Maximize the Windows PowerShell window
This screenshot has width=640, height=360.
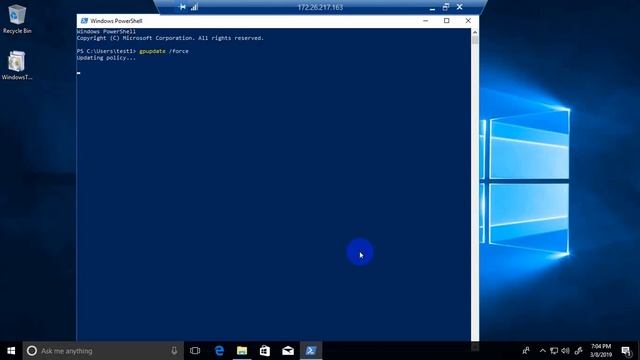447,21
